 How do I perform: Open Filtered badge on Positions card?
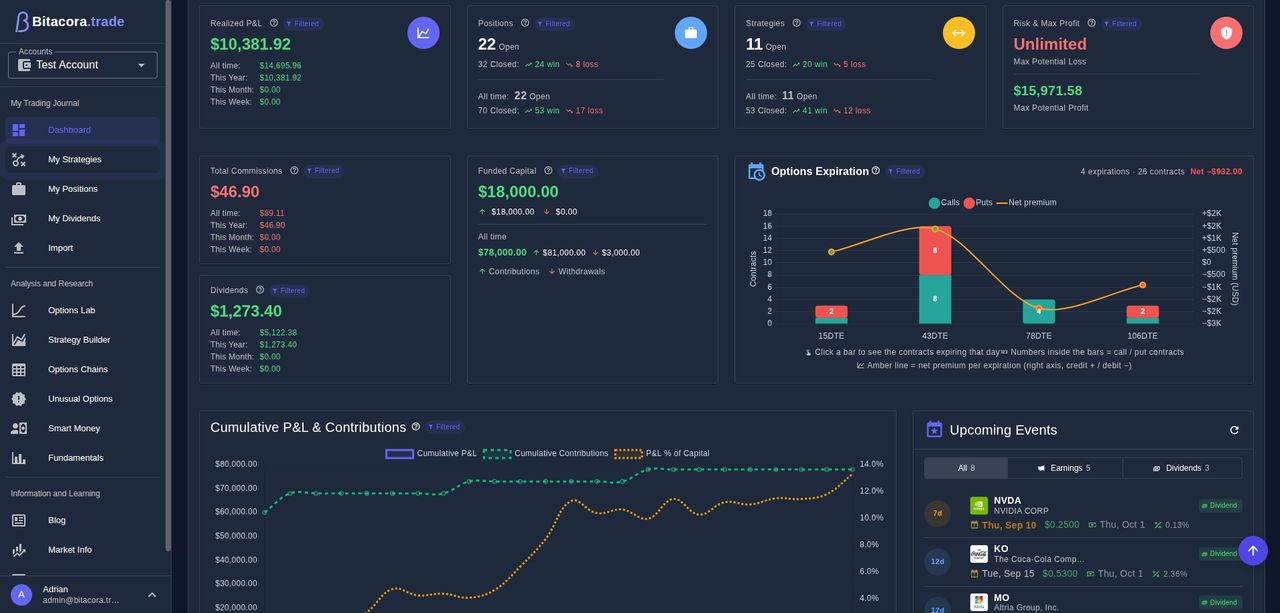[x=554, y=23]
